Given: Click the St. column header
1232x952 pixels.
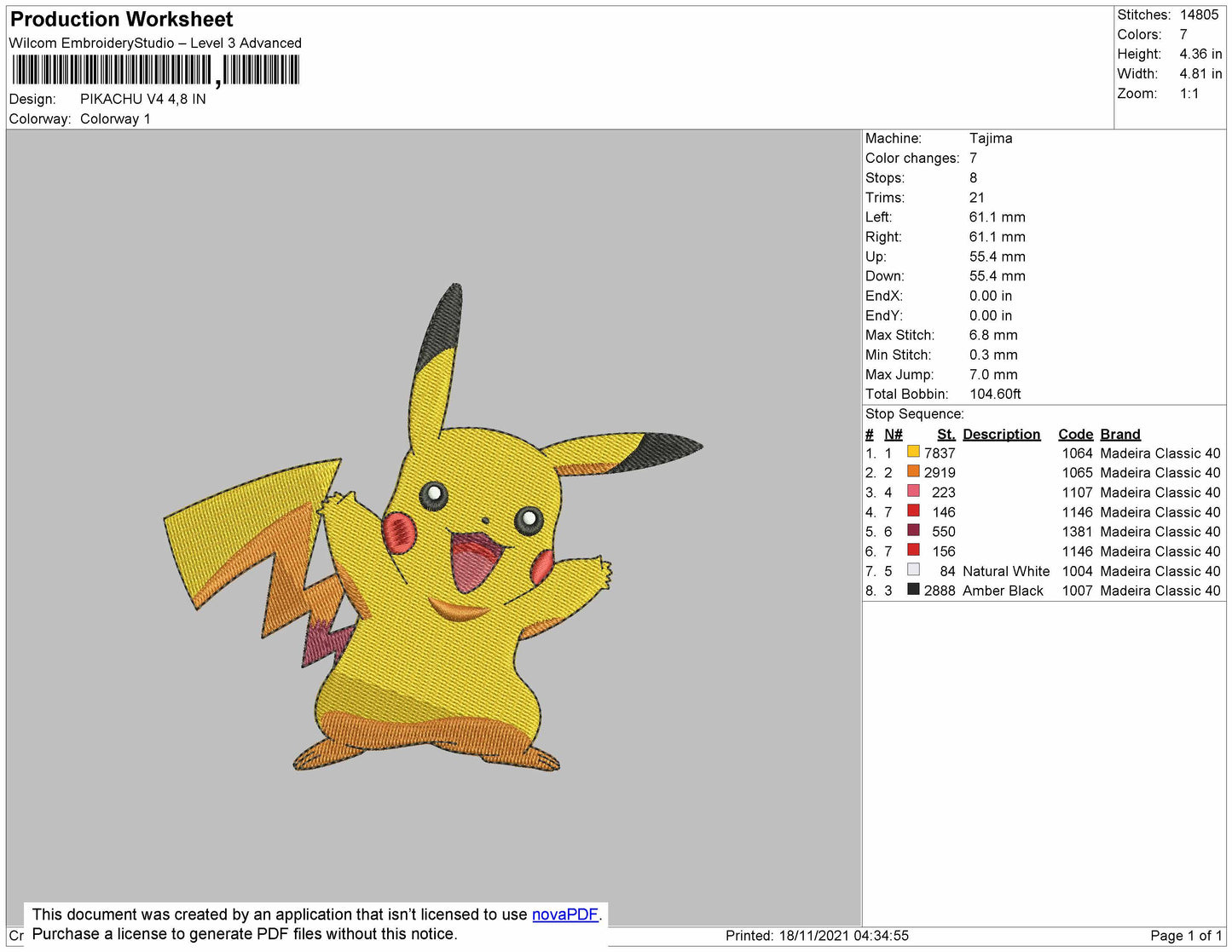Looking at the screenshot, I should pos(946,434).
